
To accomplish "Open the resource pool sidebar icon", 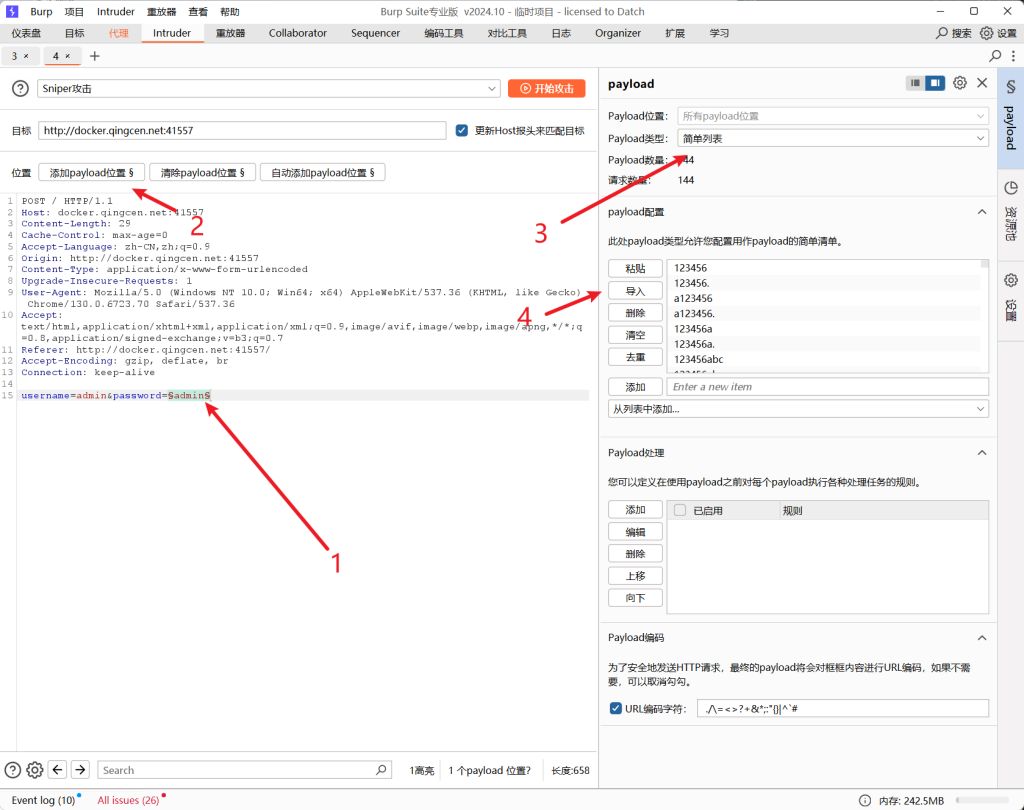I will 1010,188.
